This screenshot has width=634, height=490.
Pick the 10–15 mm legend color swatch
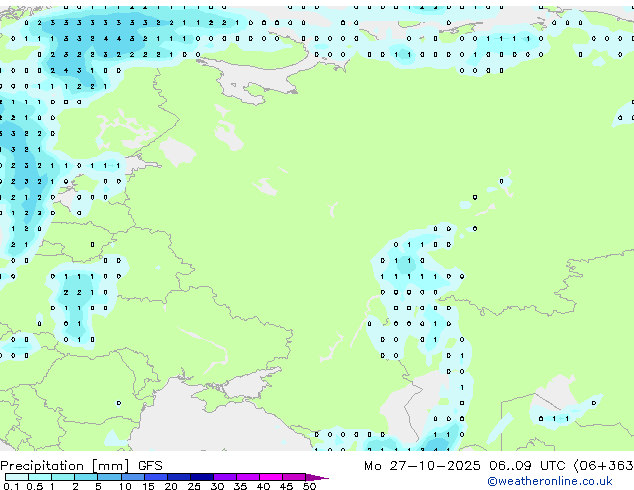[133, 477]
